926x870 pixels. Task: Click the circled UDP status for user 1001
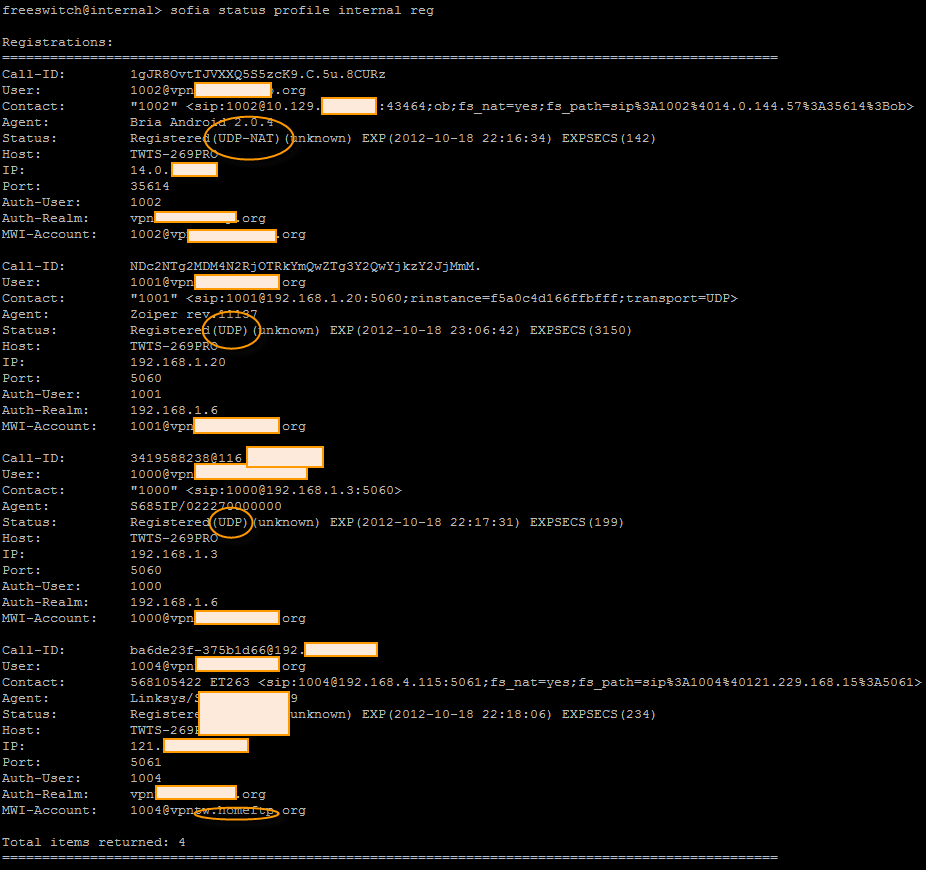(x=230, y=330)
